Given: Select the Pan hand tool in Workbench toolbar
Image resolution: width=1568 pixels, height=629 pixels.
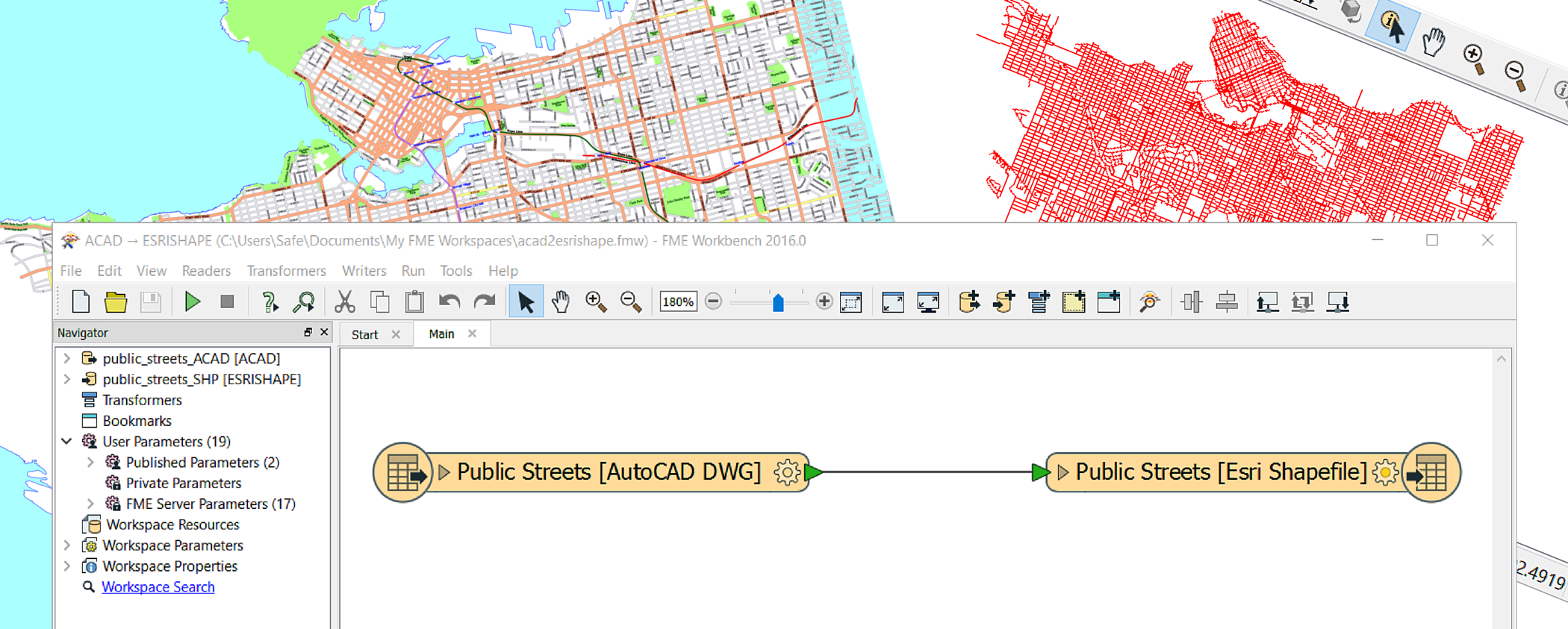Looking at the screenshot, I should [561, 302].
